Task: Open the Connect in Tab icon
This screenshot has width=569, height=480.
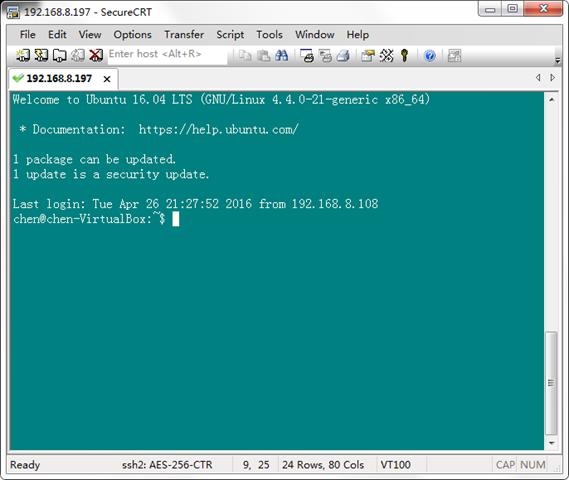Action: (x=60, y=55)
